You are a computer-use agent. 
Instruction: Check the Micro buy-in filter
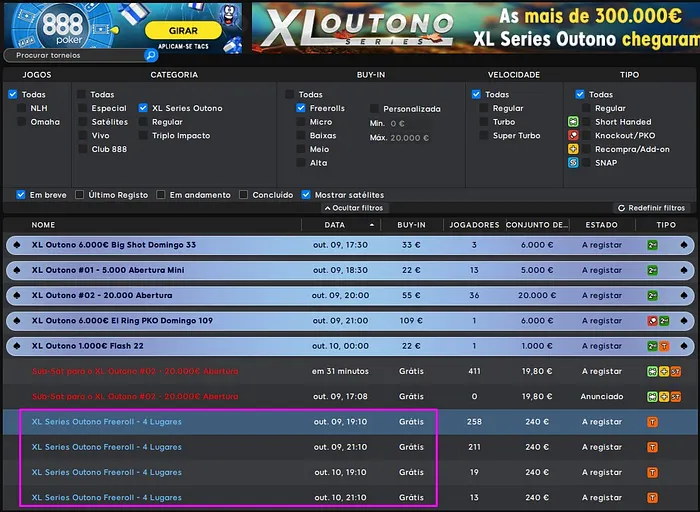click(300, 122)
